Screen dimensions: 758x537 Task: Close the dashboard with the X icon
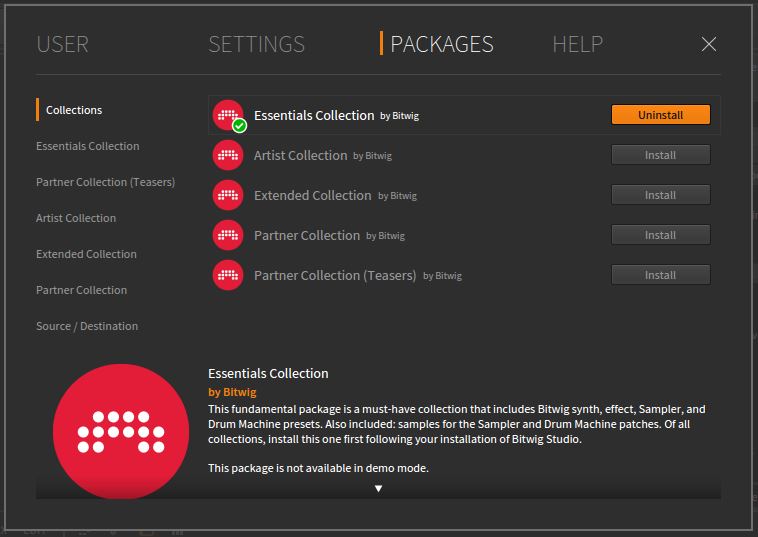(709, 44)
